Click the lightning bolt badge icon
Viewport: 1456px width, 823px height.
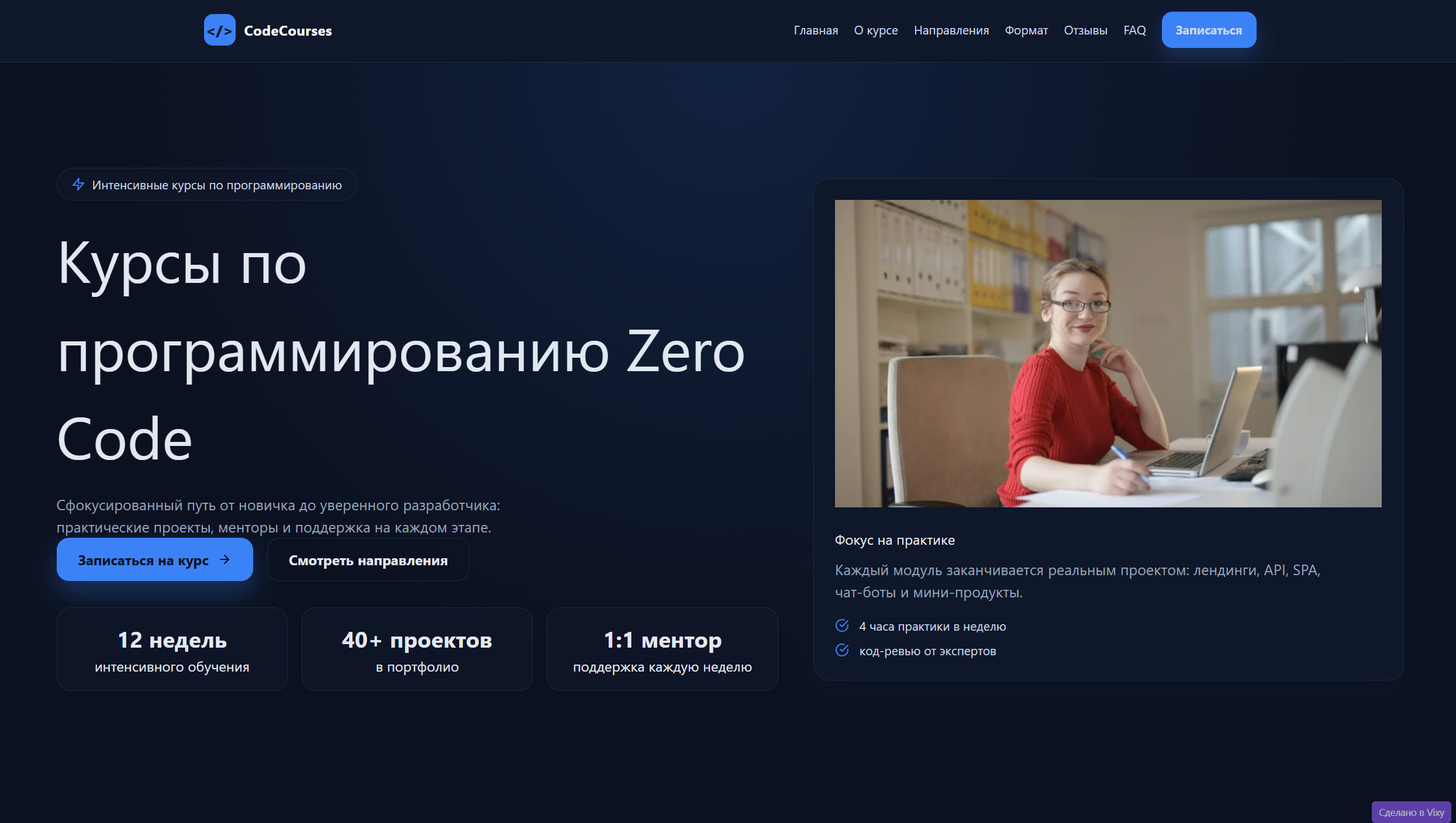pos(78,184)
